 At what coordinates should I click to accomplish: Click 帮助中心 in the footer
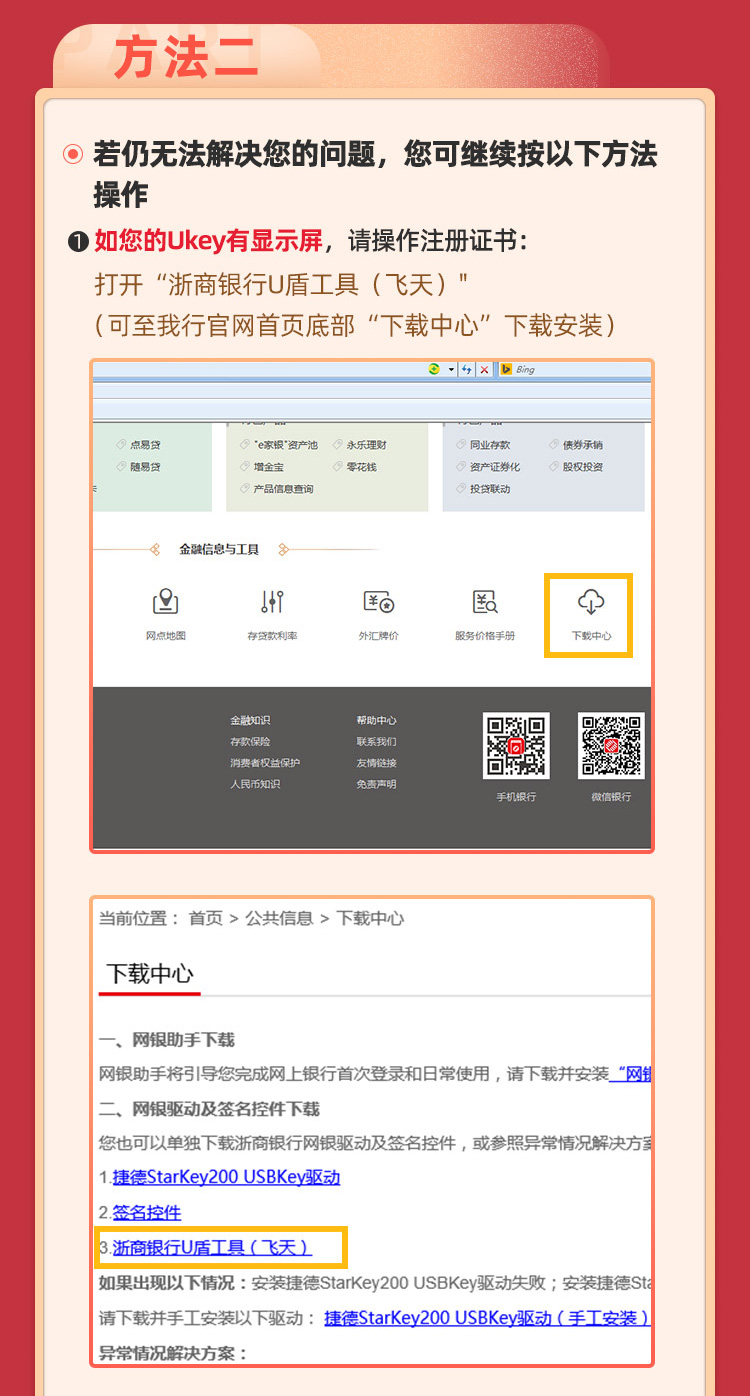tap(376, 720)
